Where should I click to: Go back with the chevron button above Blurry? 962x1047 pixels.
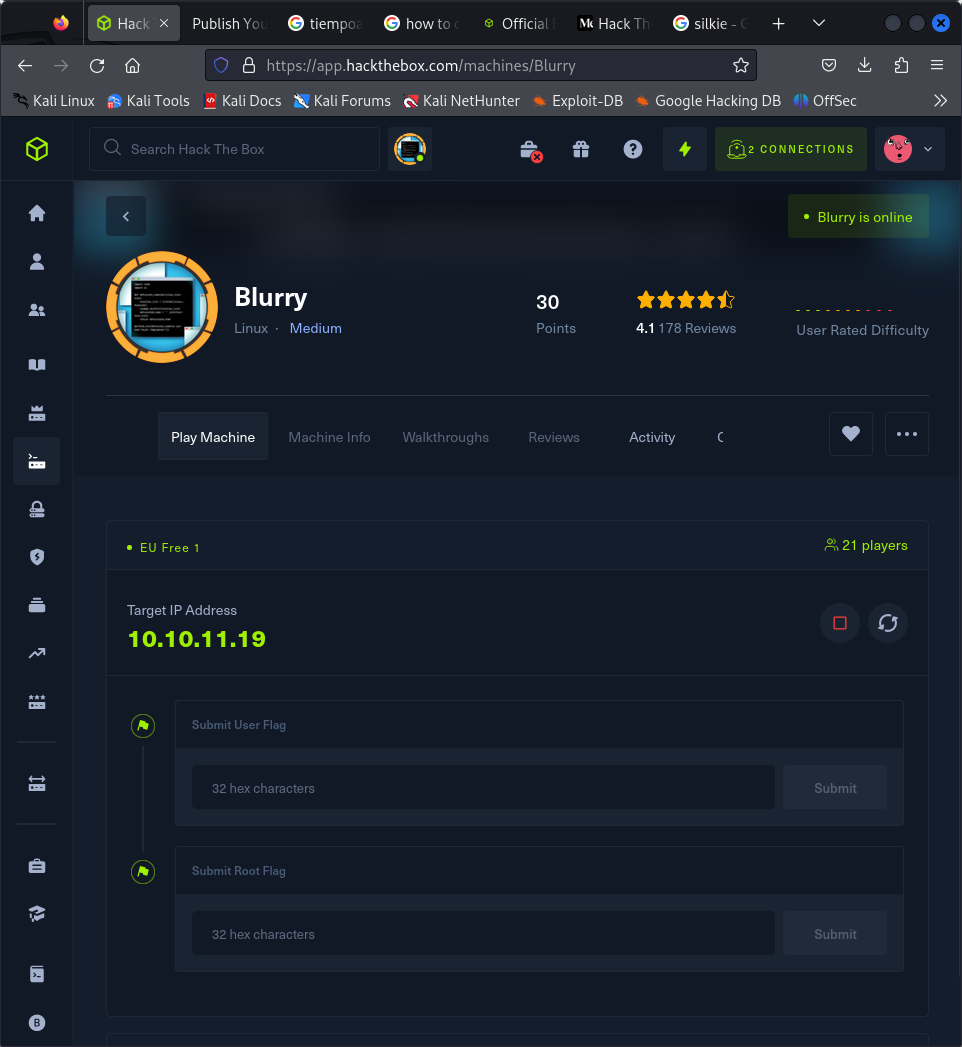click(x=126, y=216)
